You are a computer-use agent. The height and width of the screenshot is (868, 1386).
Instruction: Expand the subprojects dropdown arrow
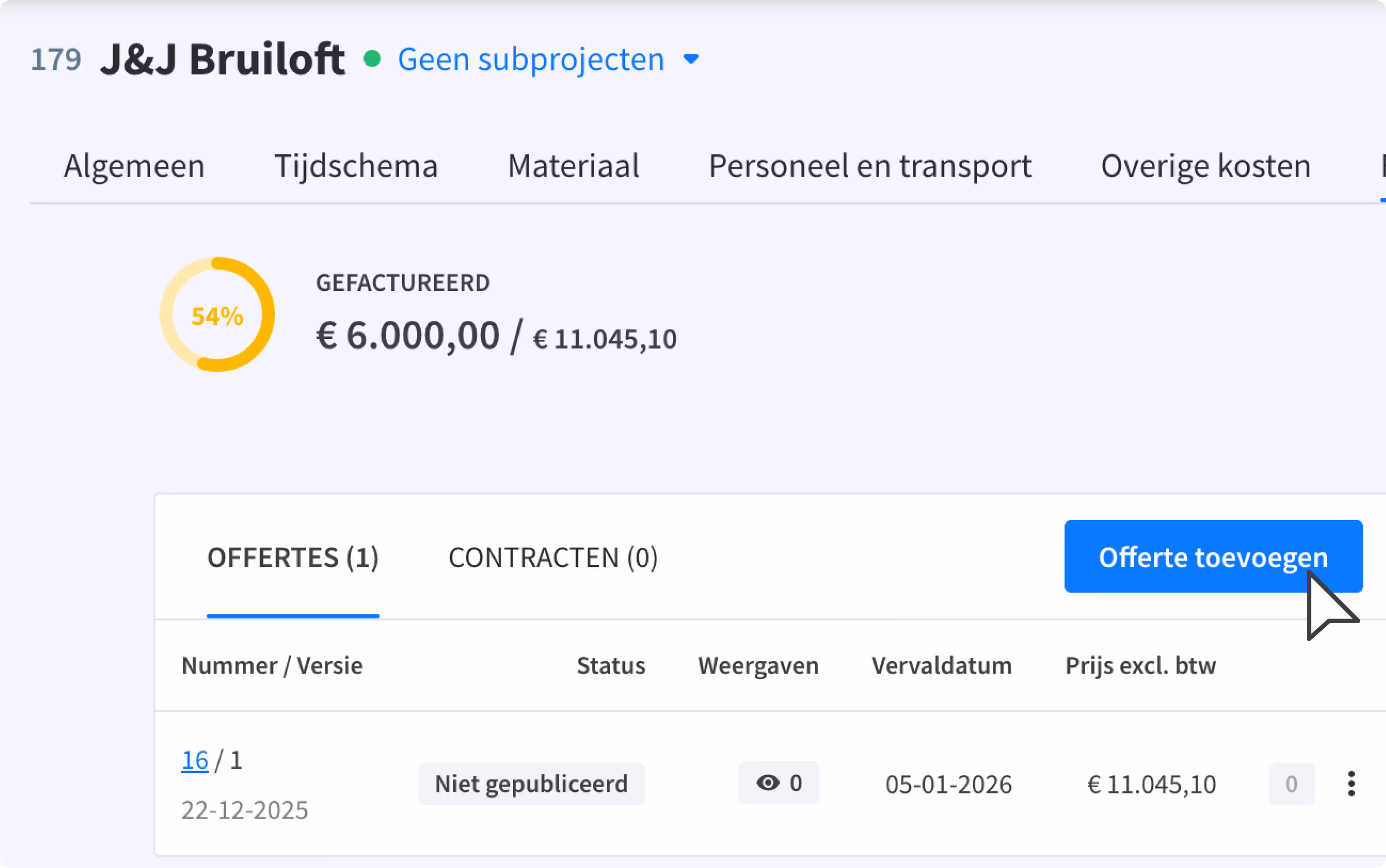(691, 59)
